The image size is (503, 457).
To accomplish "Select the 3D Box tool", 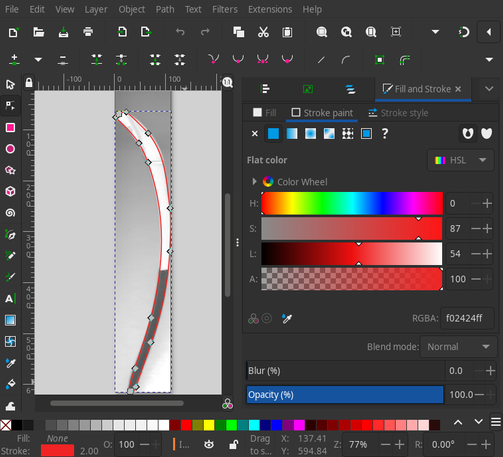I will (10, 192).
